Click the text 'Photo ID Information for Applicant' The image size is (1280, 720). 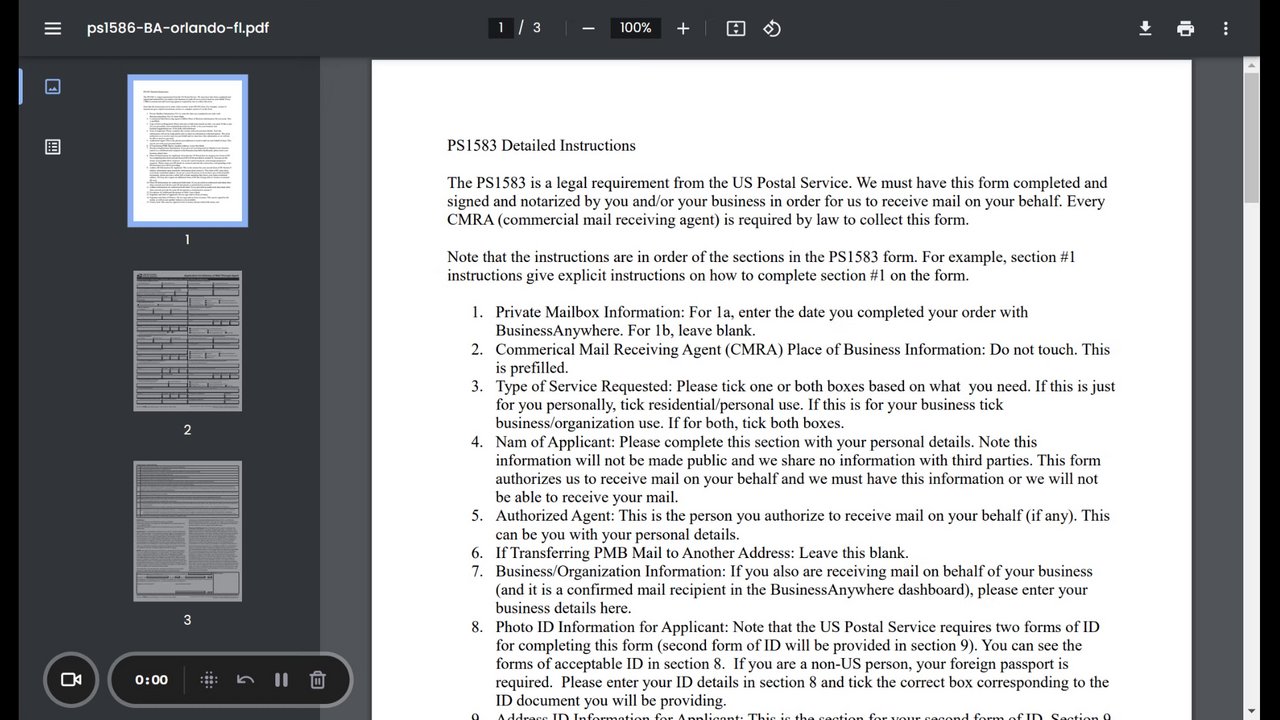612,627
